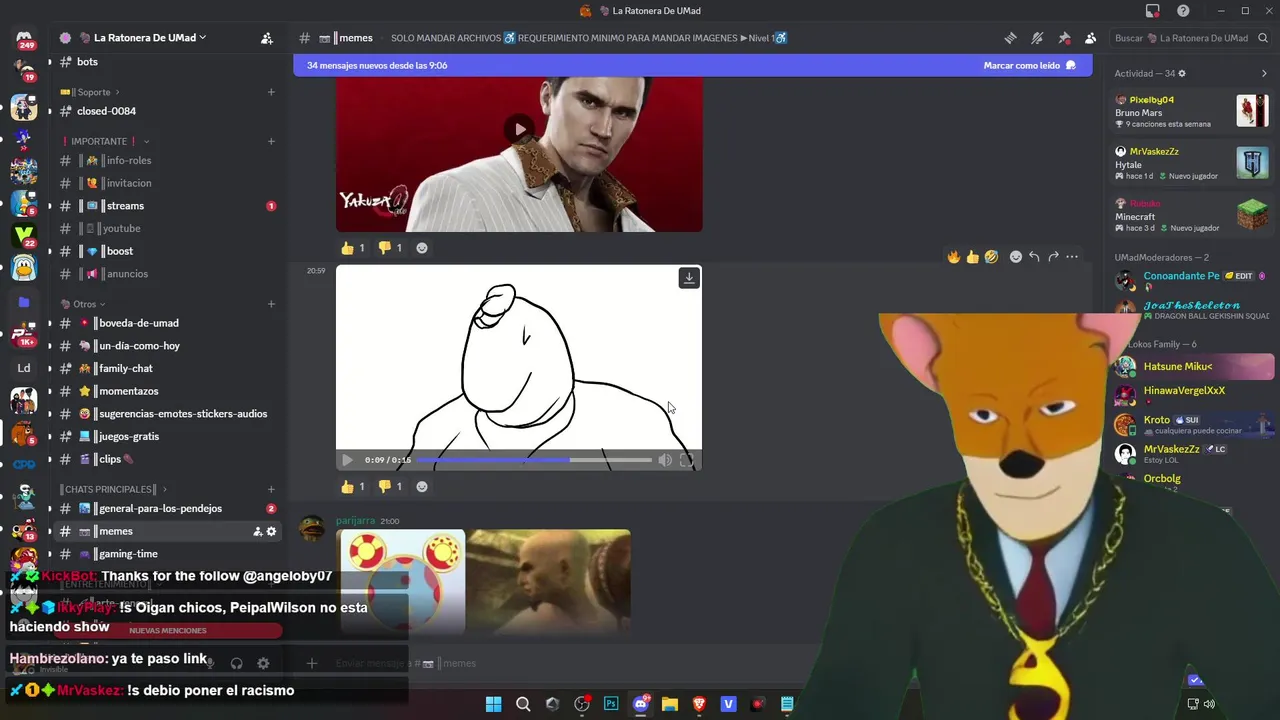Open Pixelby04 Bruno Mars activity card
This screenshot has width=1280, height=720.
pos(1192,111)
